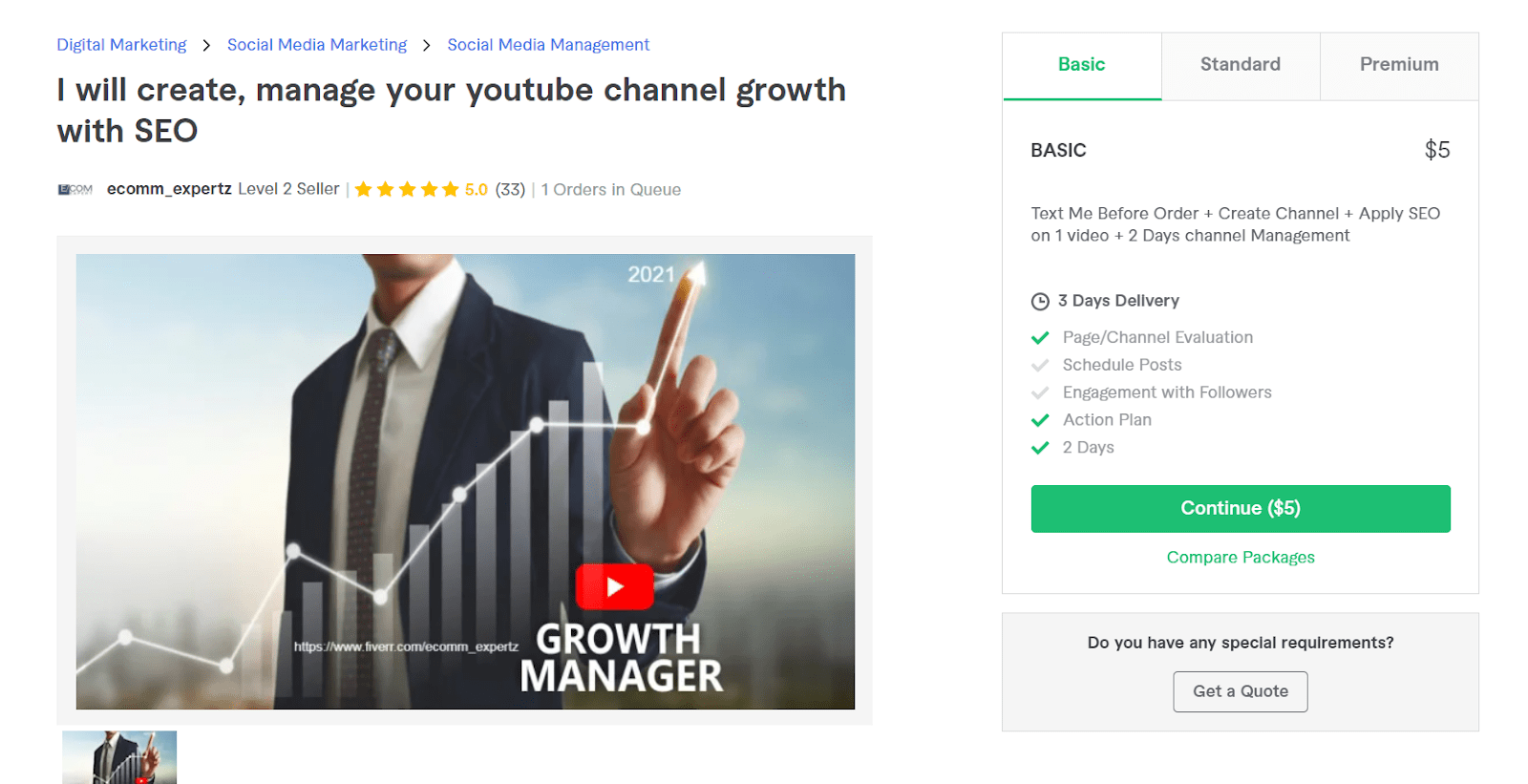This screenshot has width=1528, height=784.
Task: Select the Basic package tab
Action: coord(1082,66)
